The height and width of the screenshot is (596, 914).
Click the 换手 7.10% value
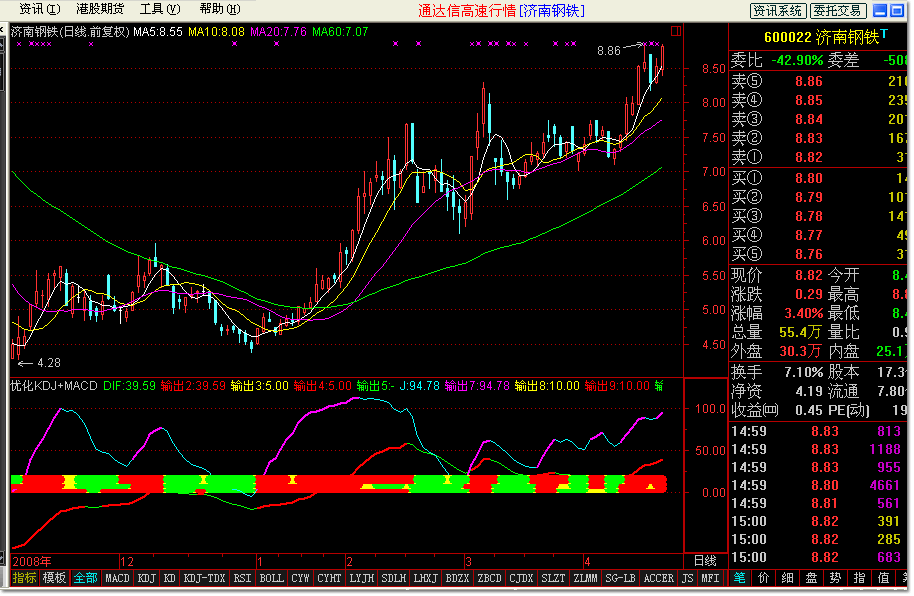tap(804, 371)
